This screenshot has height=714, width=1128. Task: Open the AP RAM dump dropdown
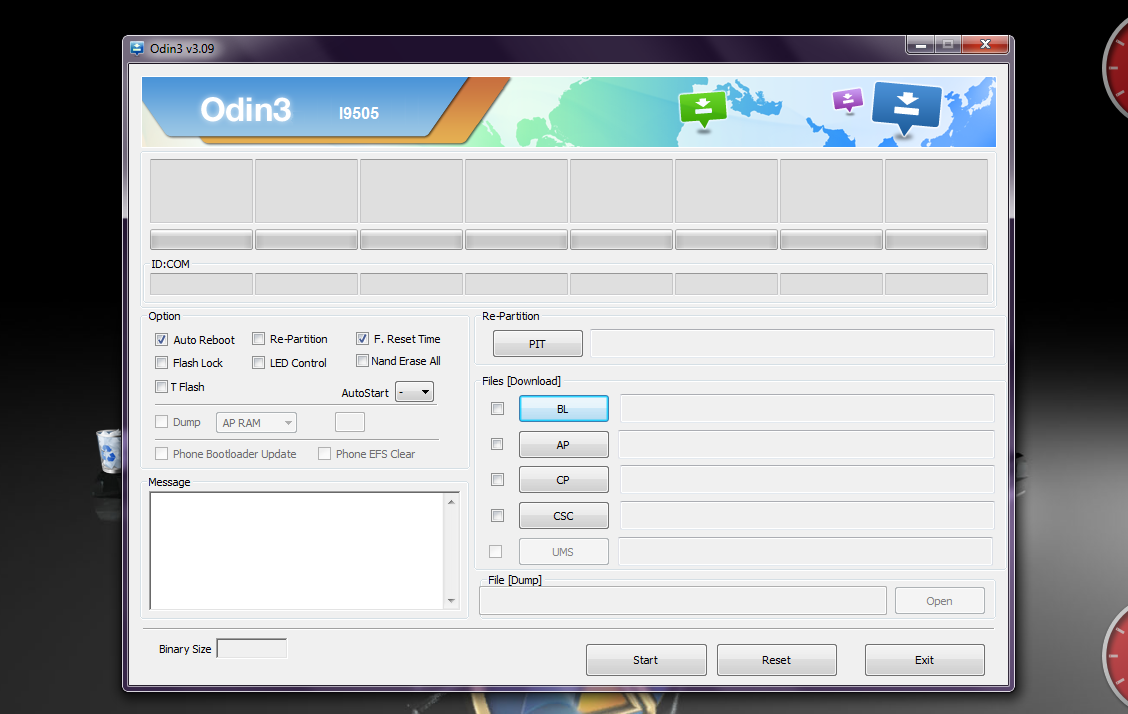[256, 422]
